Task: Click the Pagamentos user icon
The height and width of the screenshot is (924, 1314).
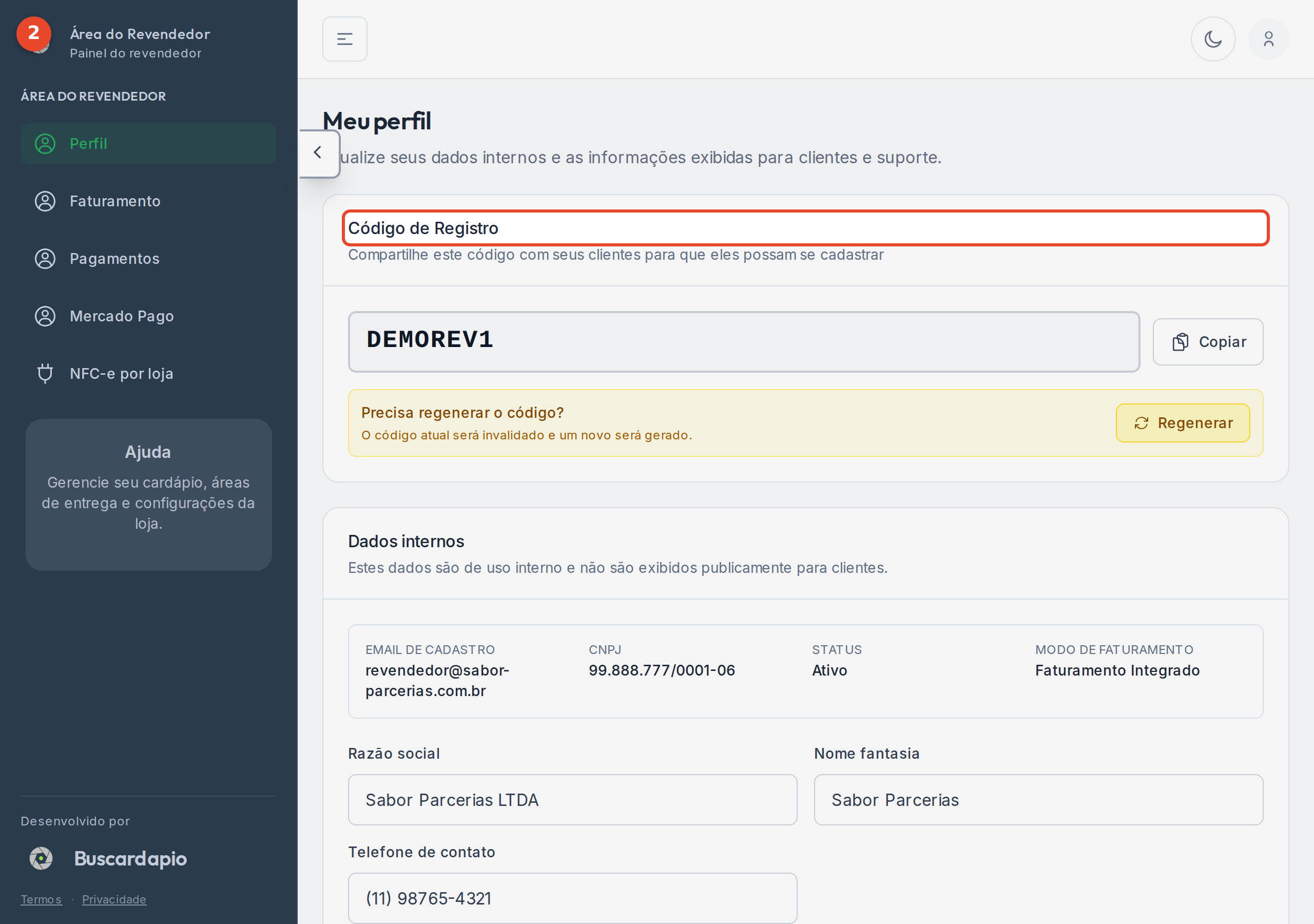Action: pos(45,259)
